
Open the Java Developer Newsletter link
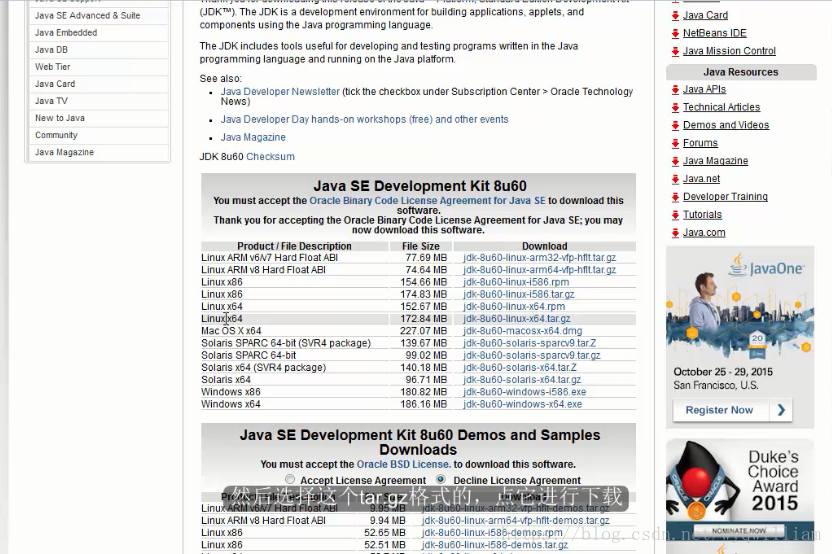tap(280, 91)
